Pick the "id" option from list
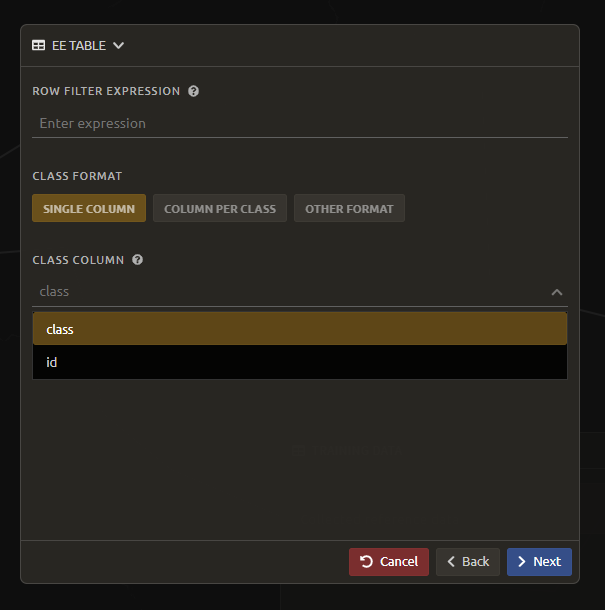Screen dimensions: 605x610 tap(300, 362)
